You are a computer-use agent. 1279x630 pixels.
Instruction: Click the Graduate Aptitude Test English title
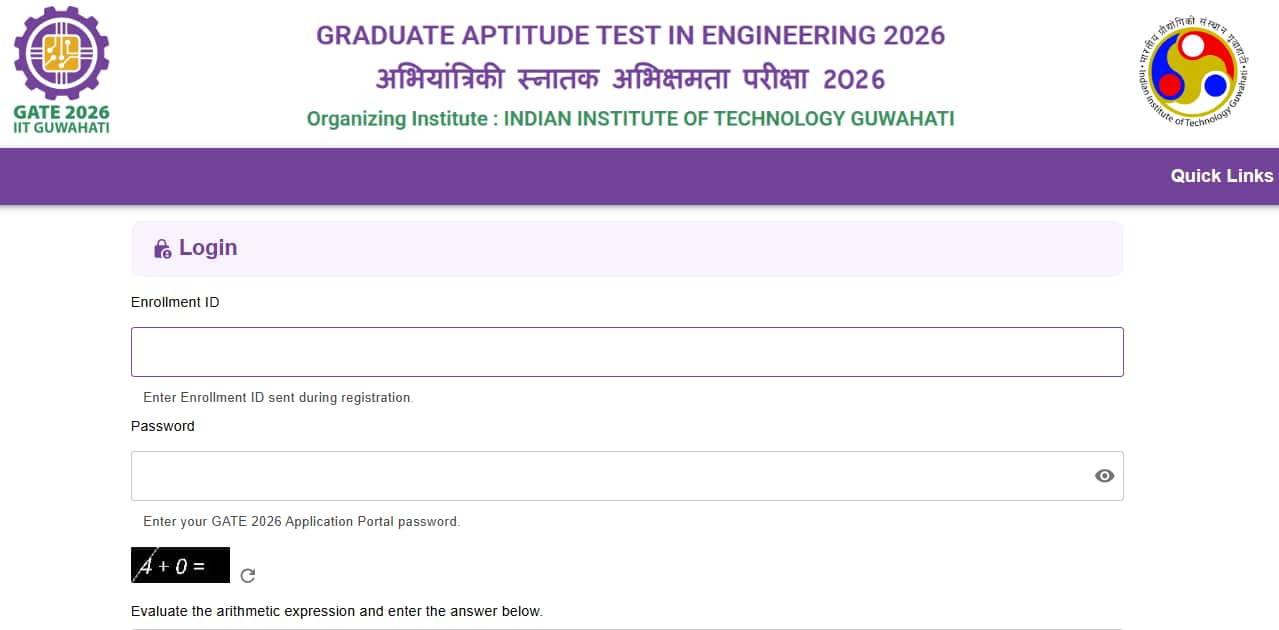click(x=630, y=35)
